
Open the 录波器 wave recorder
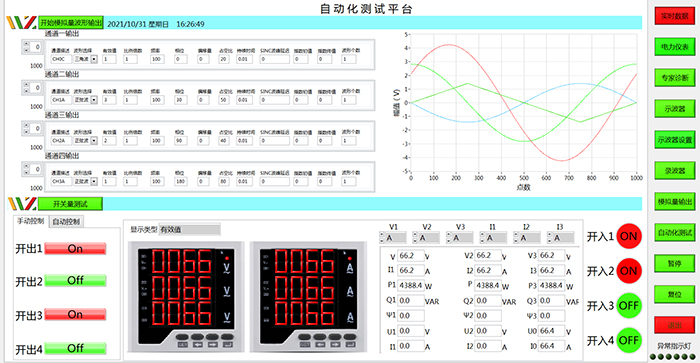click(675, 171)
